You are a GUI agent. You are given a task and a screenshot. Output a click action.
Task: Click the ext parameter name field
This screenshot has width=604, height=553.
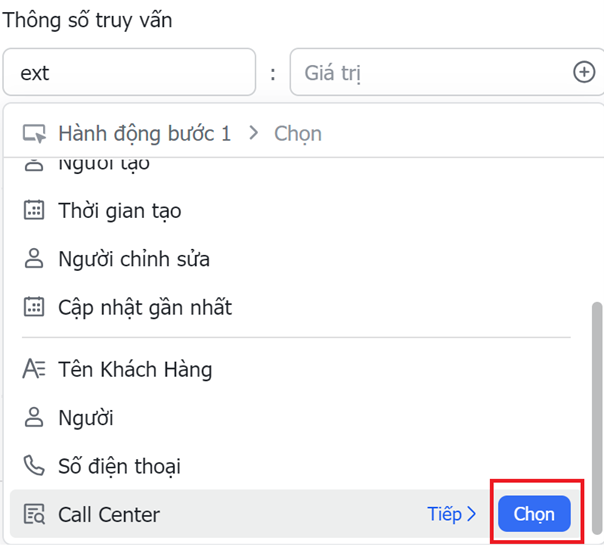coord(128,73)
